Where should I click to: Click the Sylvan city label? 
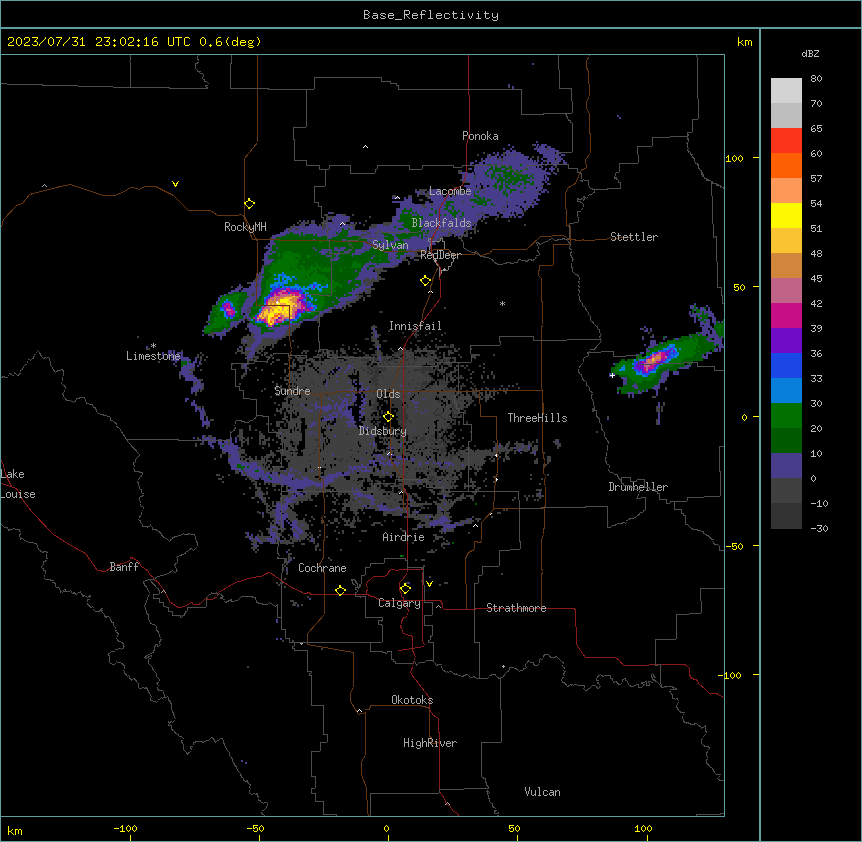[x=390, y=245]
